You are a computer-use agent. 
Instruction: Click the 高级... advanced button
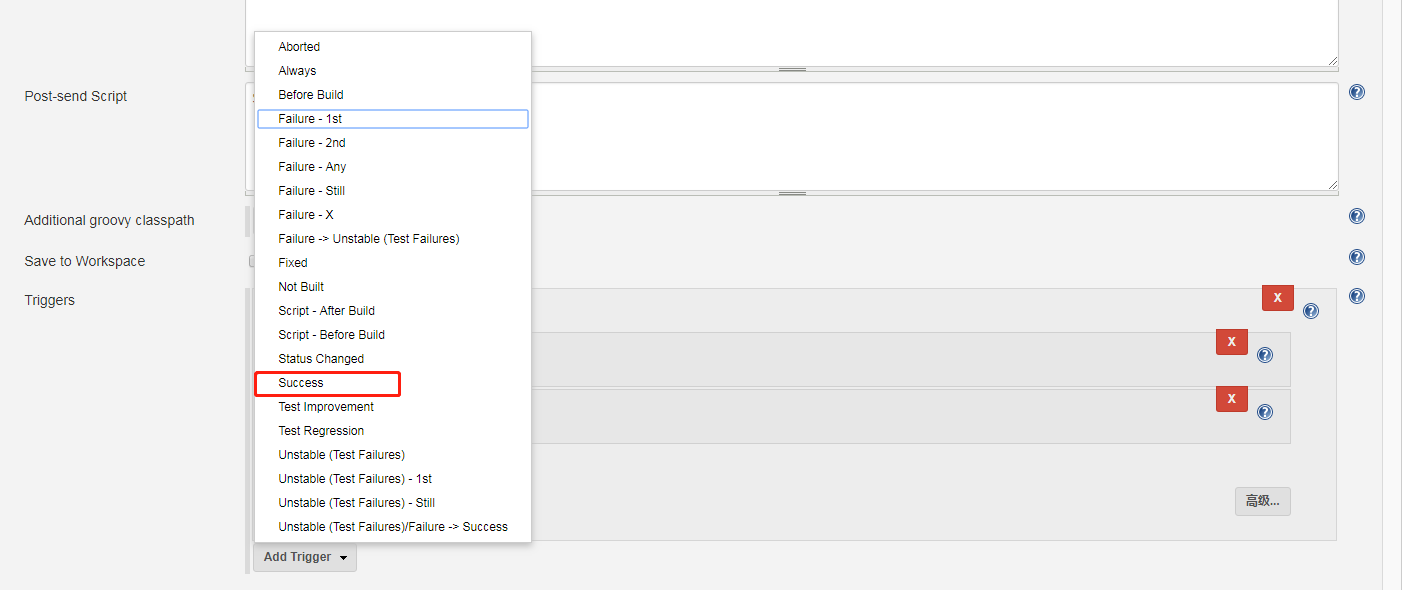pos(1262,501)
